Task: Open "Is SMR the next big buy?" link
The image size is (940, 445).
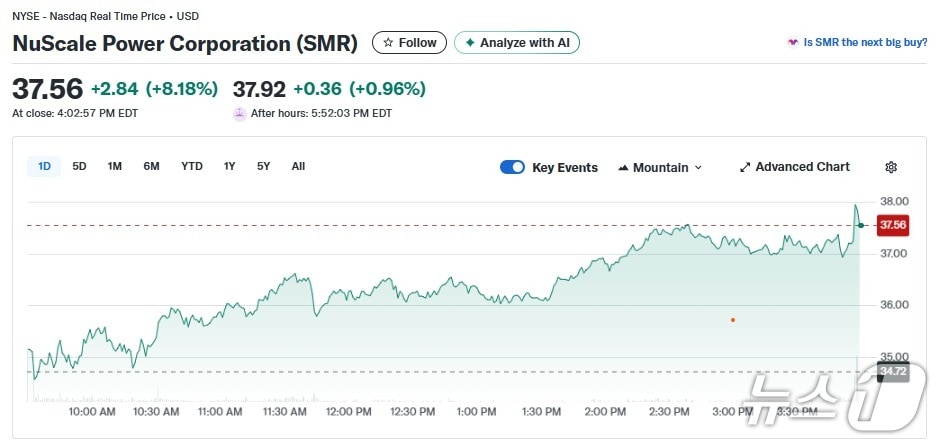Action: click(865, 43)
